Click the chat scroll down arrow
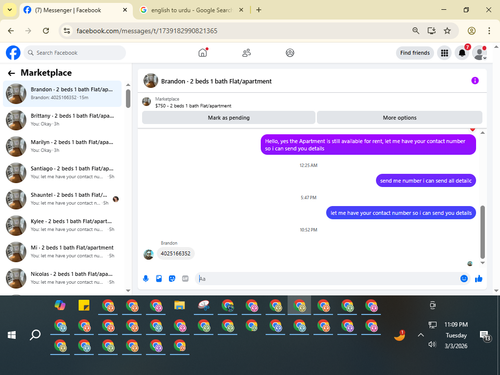Viewport: 500px width, 375px height. 482,263
